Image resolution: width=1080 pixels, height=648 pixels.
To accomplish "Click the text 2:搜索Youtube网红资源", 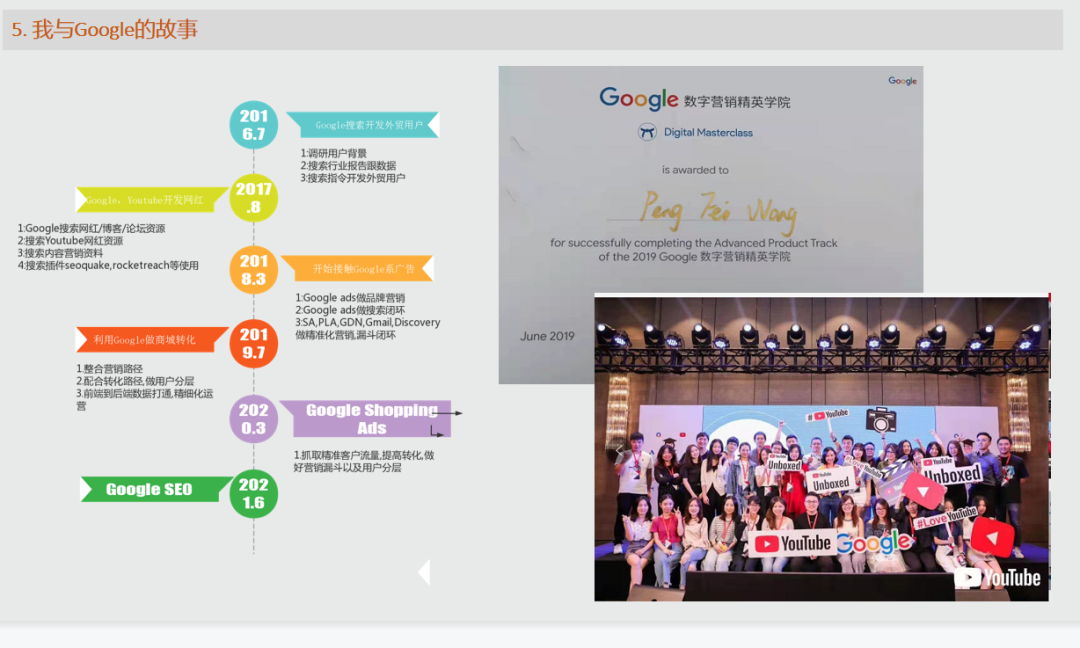I will pyautogui.click(x=70, y=240).
